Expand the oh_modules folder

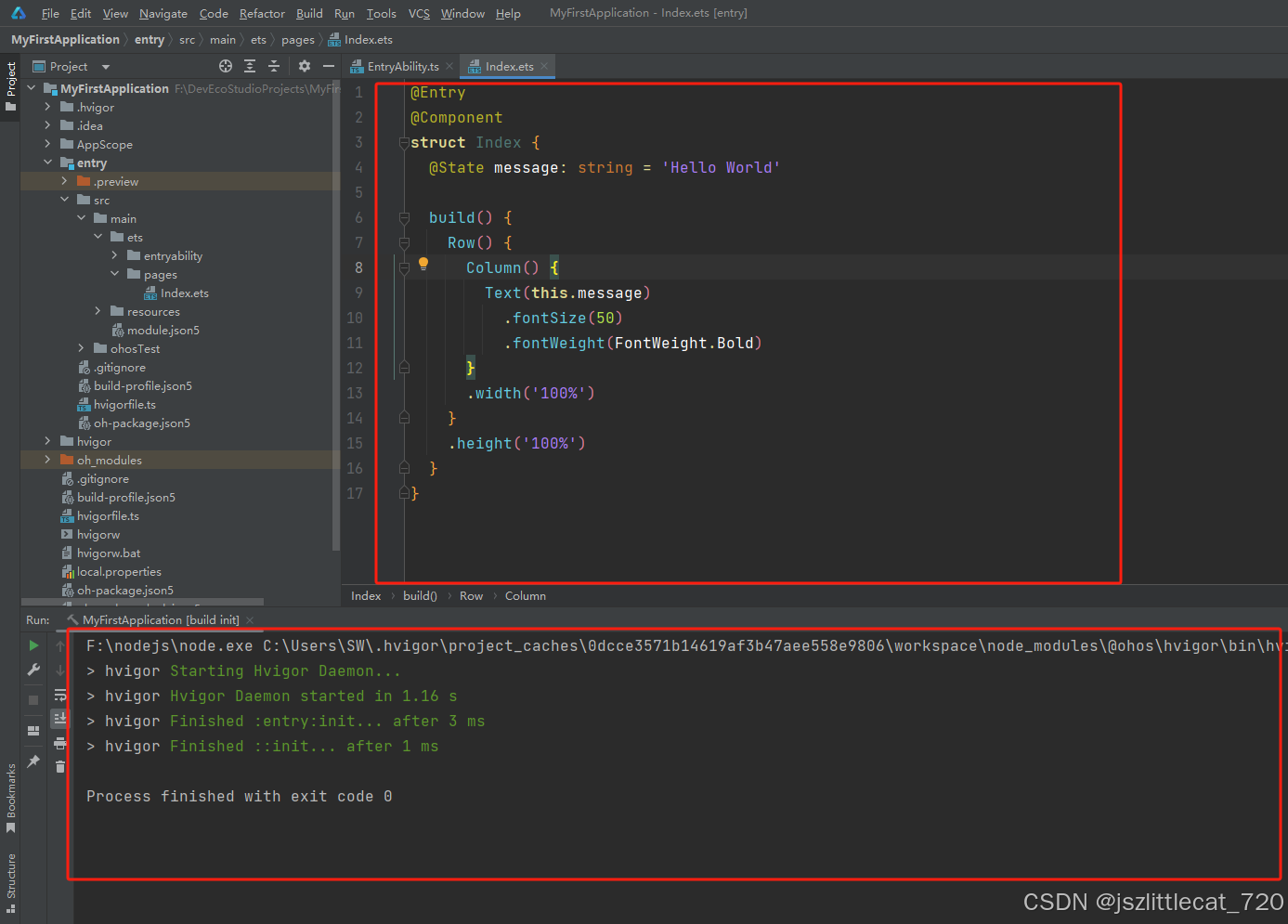pos(48,460)
